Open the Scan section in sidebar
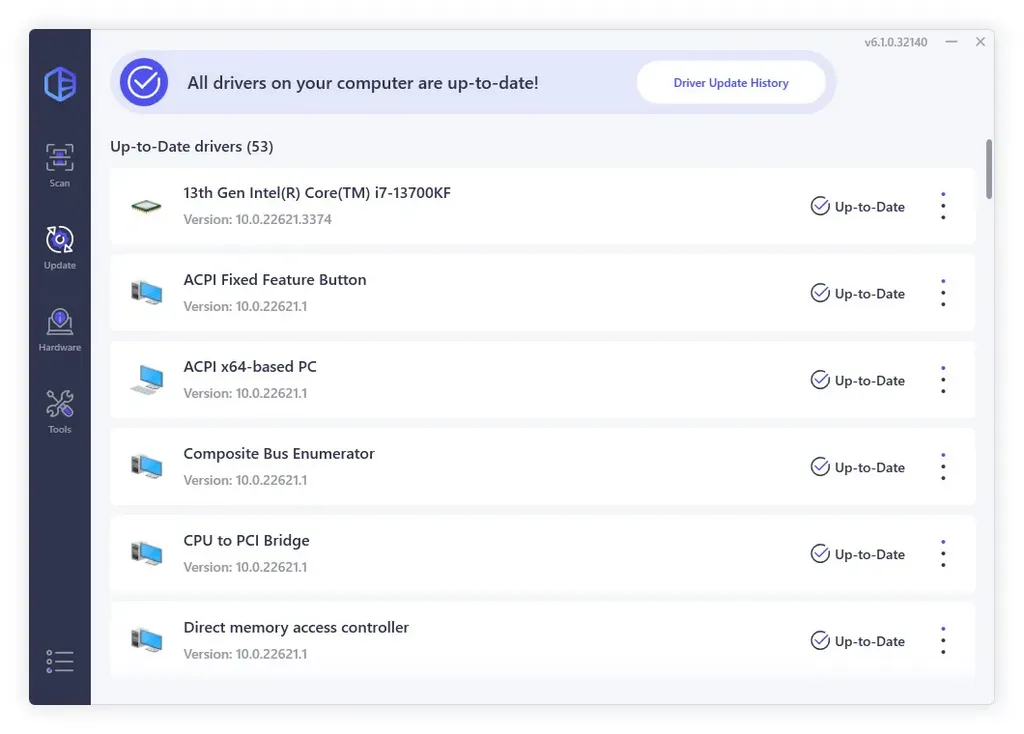Screen dimensions: 1024x734 pos(59,165)
